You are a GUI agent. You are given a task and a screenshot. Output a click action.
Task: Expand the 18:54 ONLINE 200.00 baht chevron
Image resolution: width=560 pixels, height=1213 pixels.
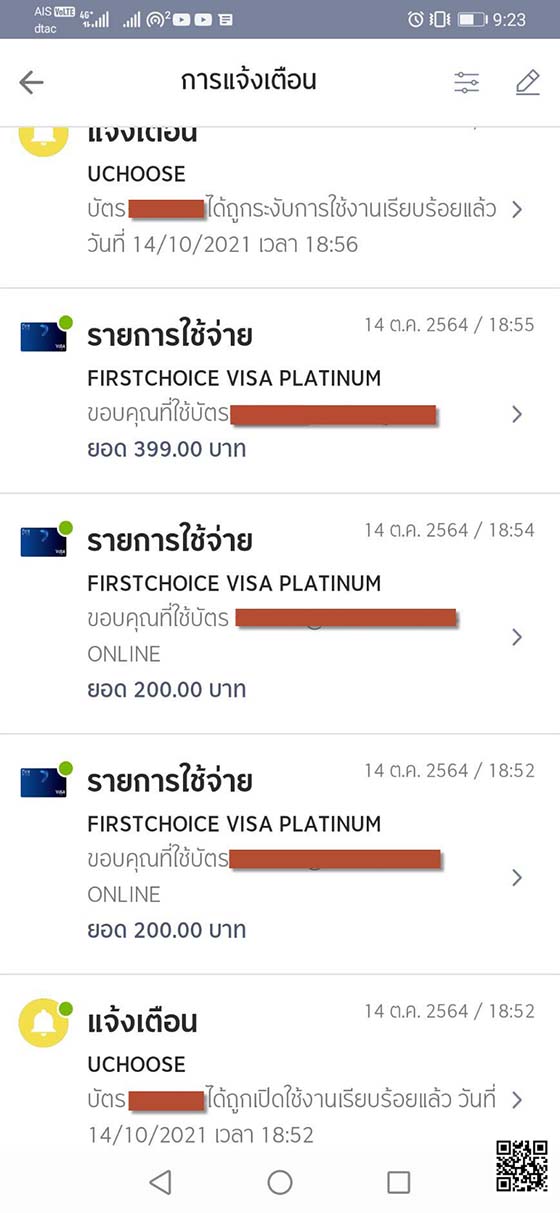pos(517,637)
